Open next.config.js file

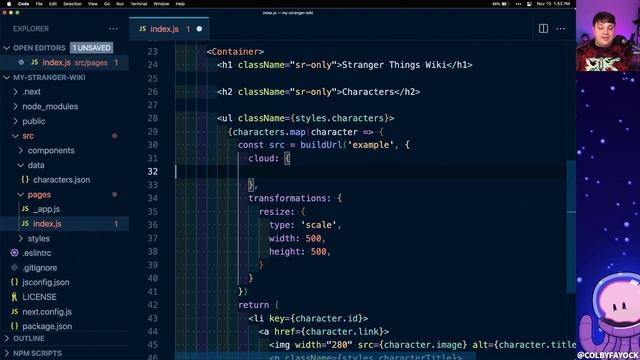click(47, 311)
